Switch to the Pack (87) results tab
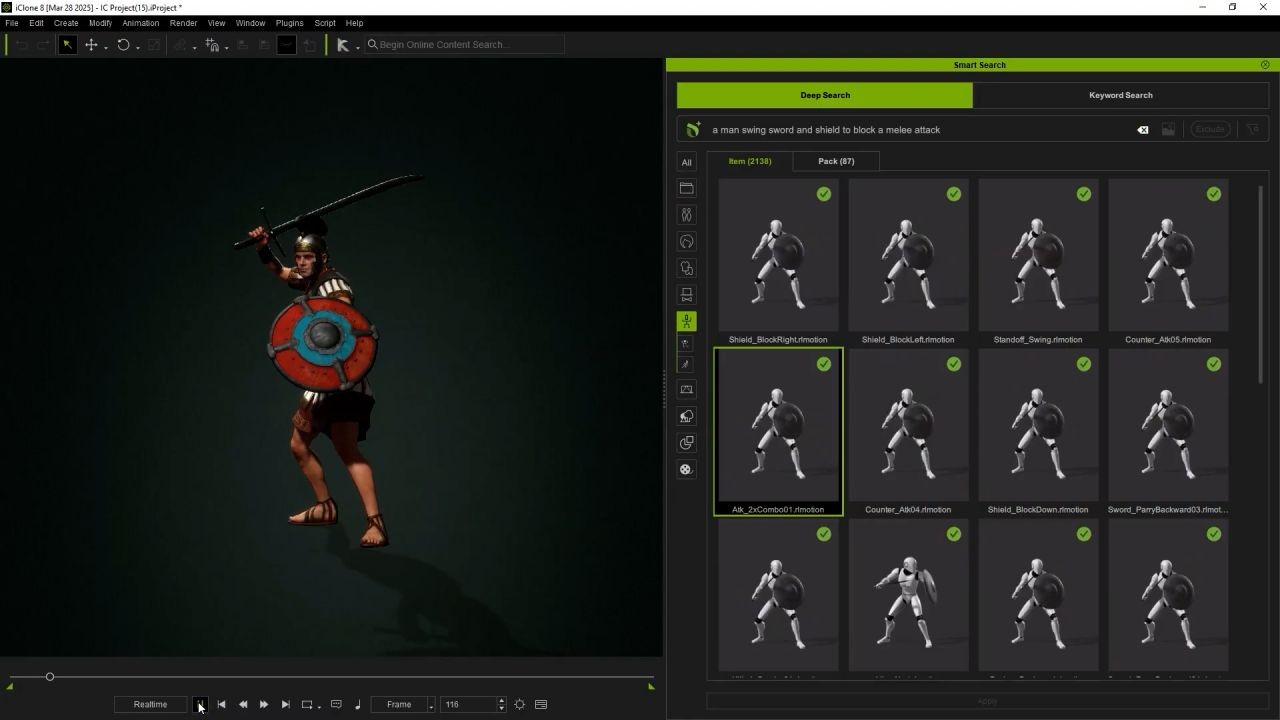The image size is (1280, 720). tap(836, 161)
